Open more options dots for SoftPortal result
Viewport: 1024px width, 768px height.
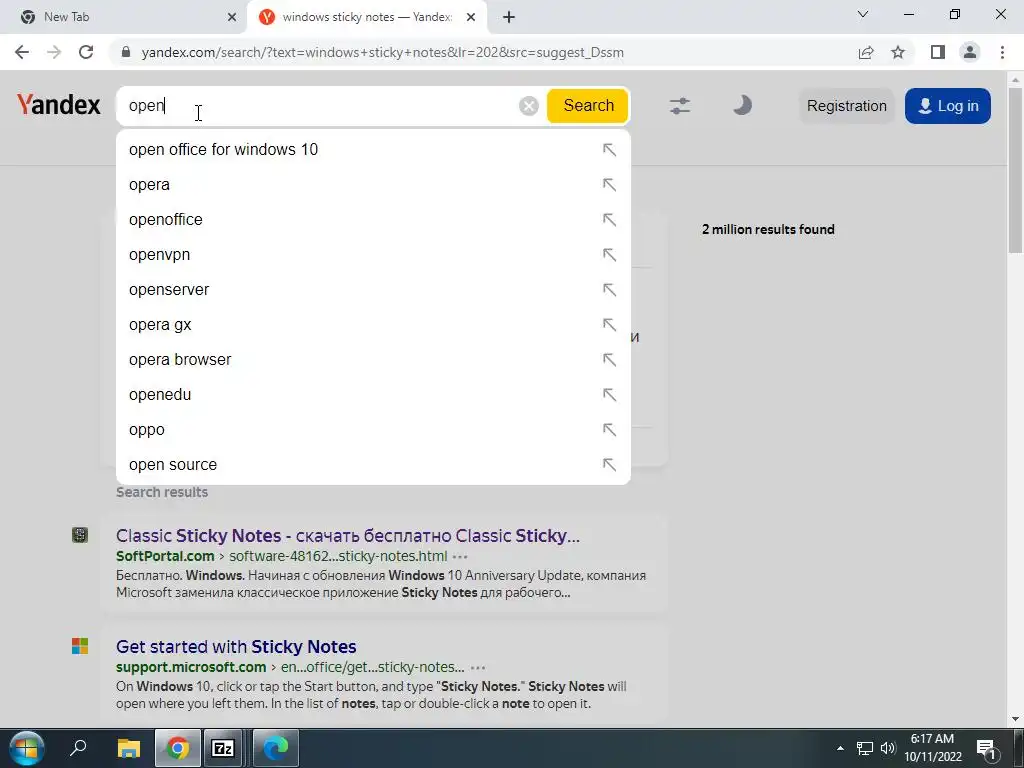[x=460, y=557]
